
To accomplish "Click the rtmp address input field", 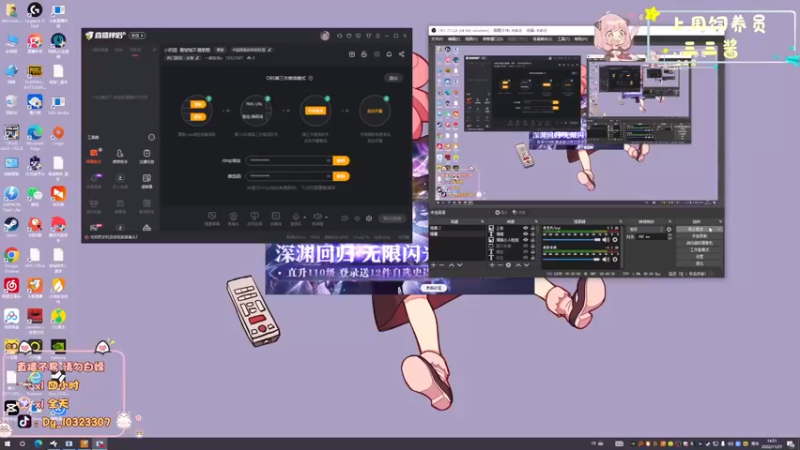I will click(289, 160).
